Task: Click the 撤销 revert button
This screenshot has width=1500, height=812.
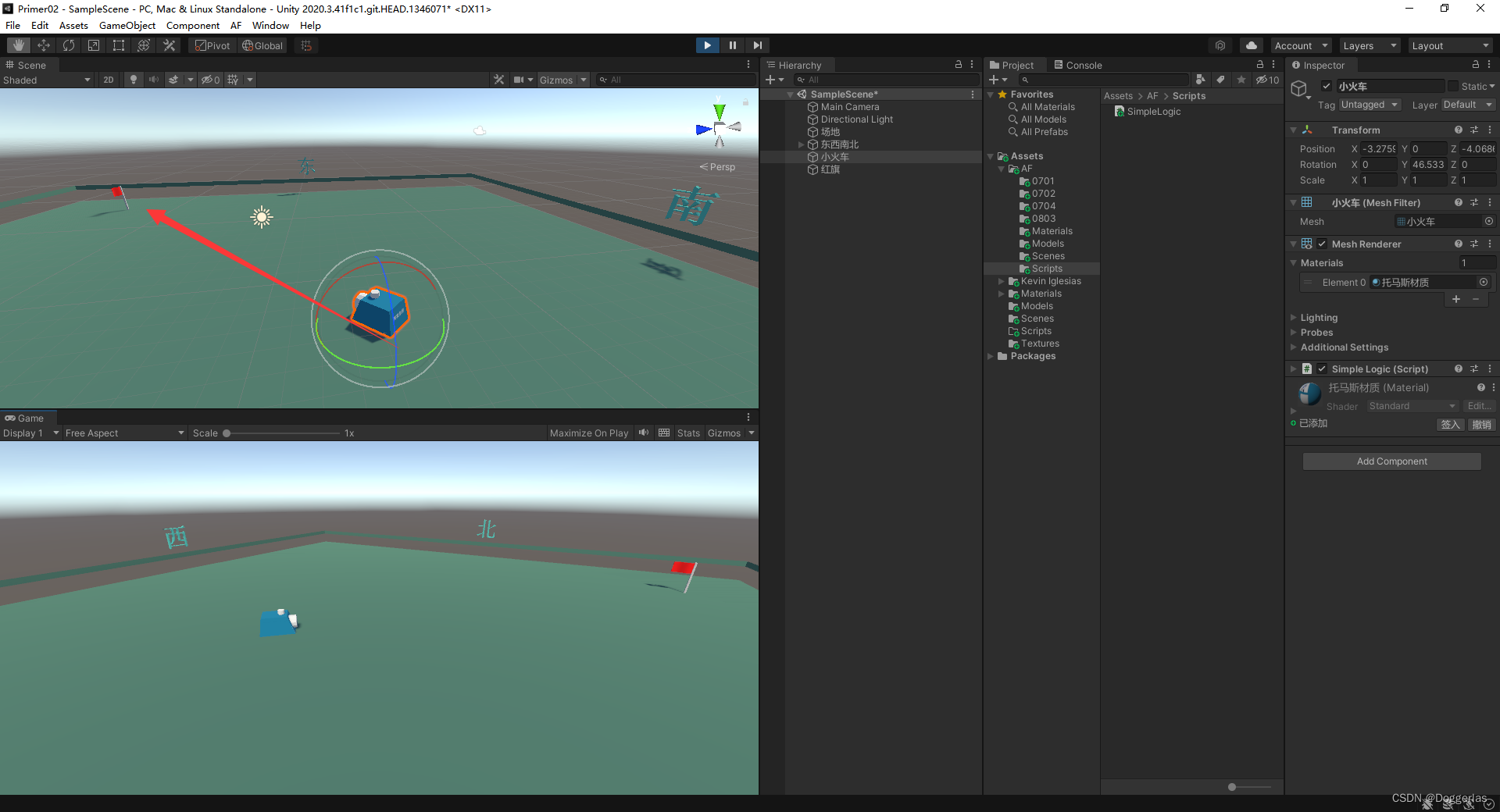Action: pyautogui.click(x=1481, y=425)
